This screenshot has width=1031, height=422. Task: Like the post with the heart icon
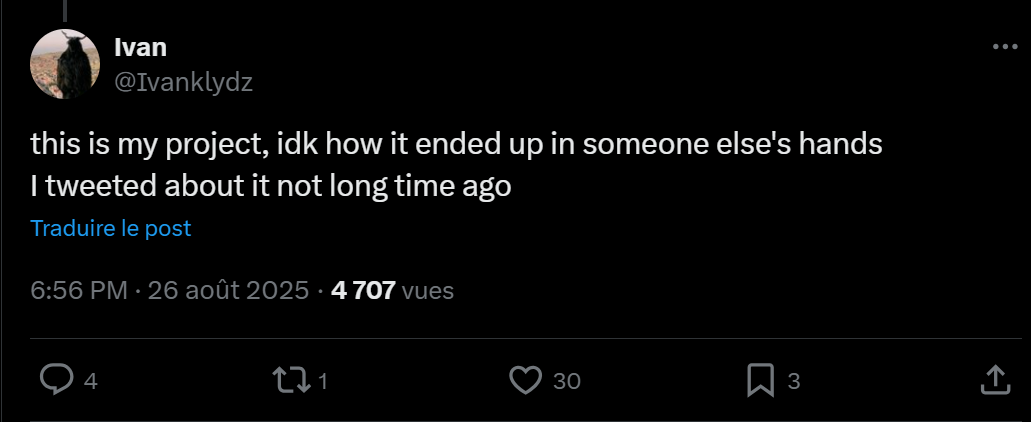pyautogui.click(x=524, y=379)
